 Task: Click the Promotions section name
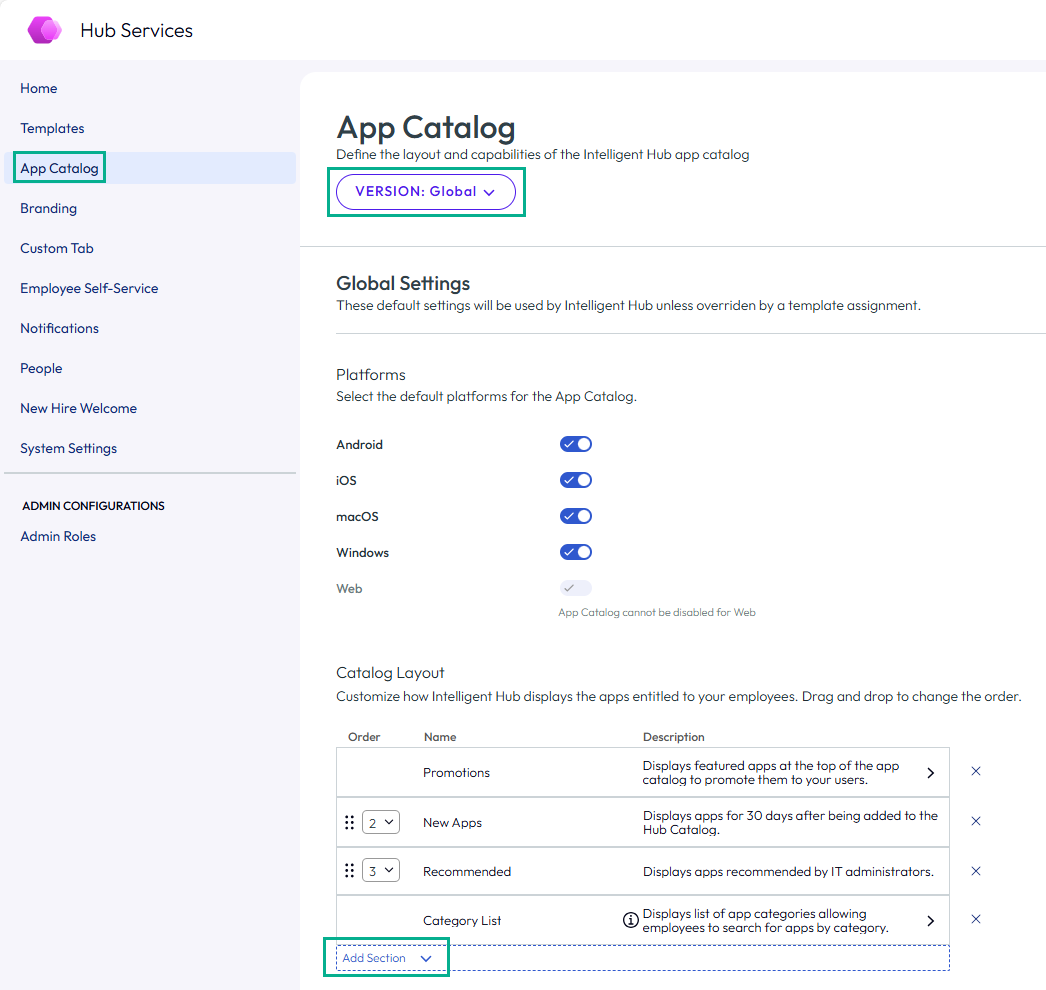point(456,773)
